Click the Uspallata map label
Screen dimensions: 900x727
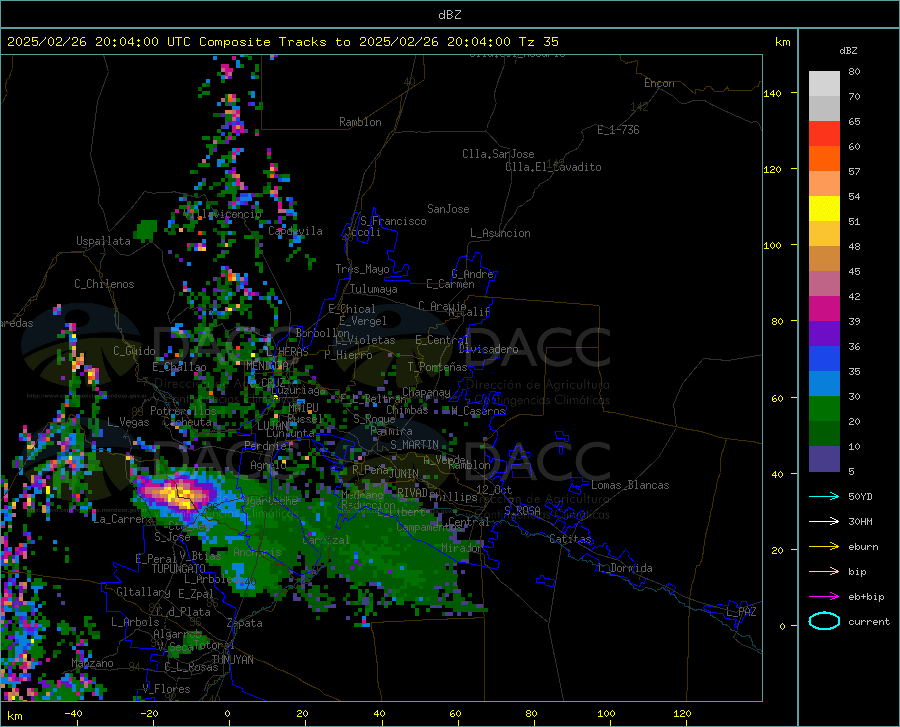tap(103, 241)
